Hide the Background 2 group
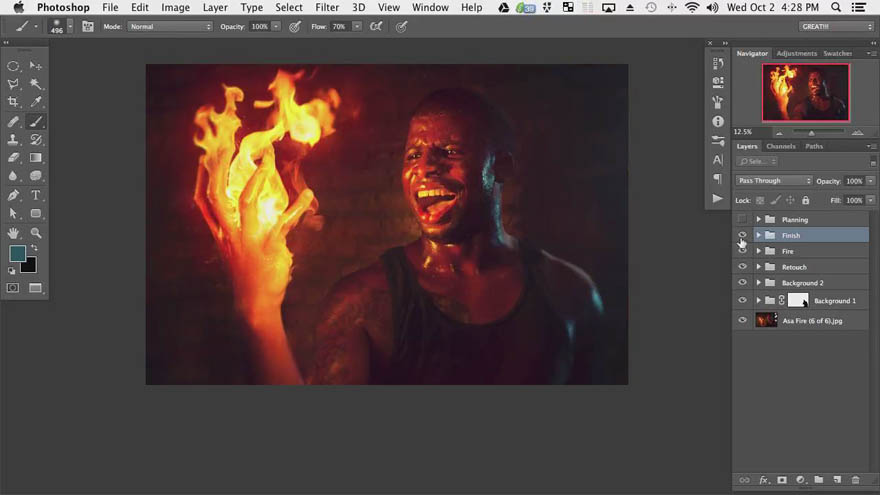Screen dimensions: 880x495 click(742, 282)
